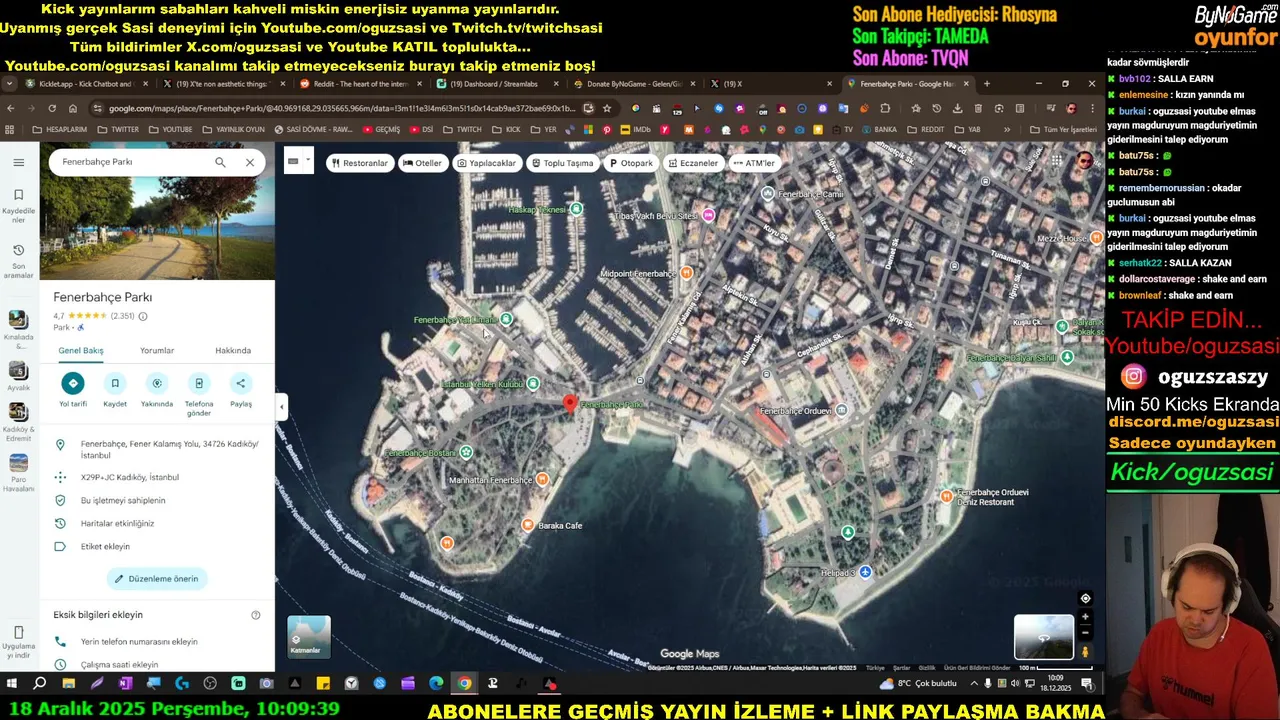Filter the map by Yapılacaklar
Screen dimensions: 1280x720
click(x=487, y=163)
